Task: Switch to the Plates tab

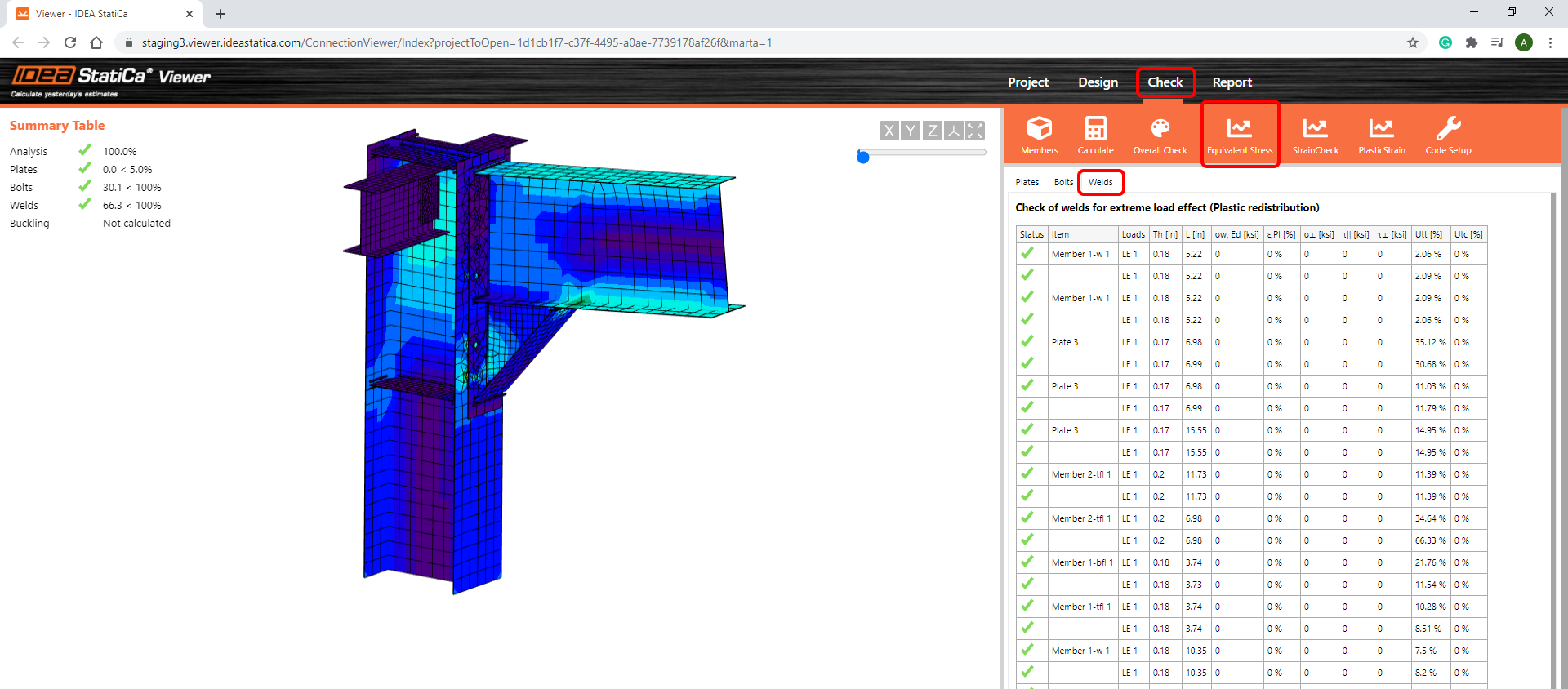Action: [1027, 182]
